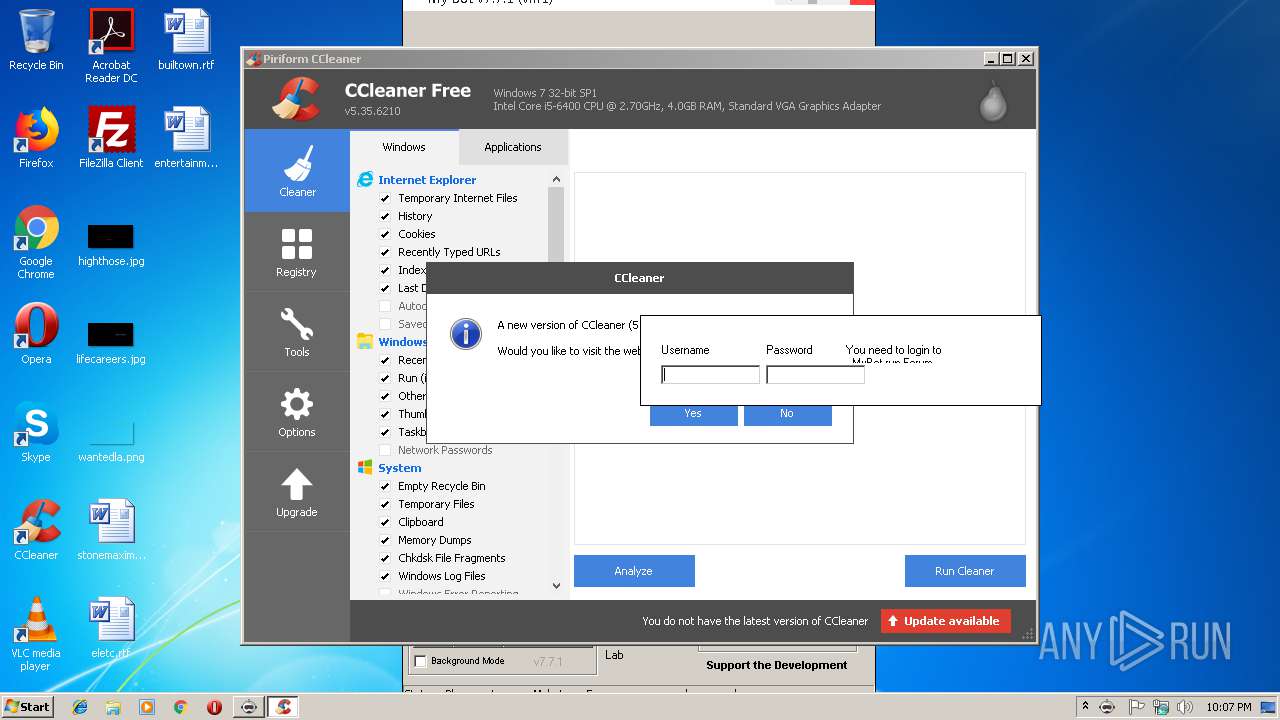1280x720 pixels.
Task: Show hidden system tray icons
Action: pyautogui.click(x=1085, y=706)
